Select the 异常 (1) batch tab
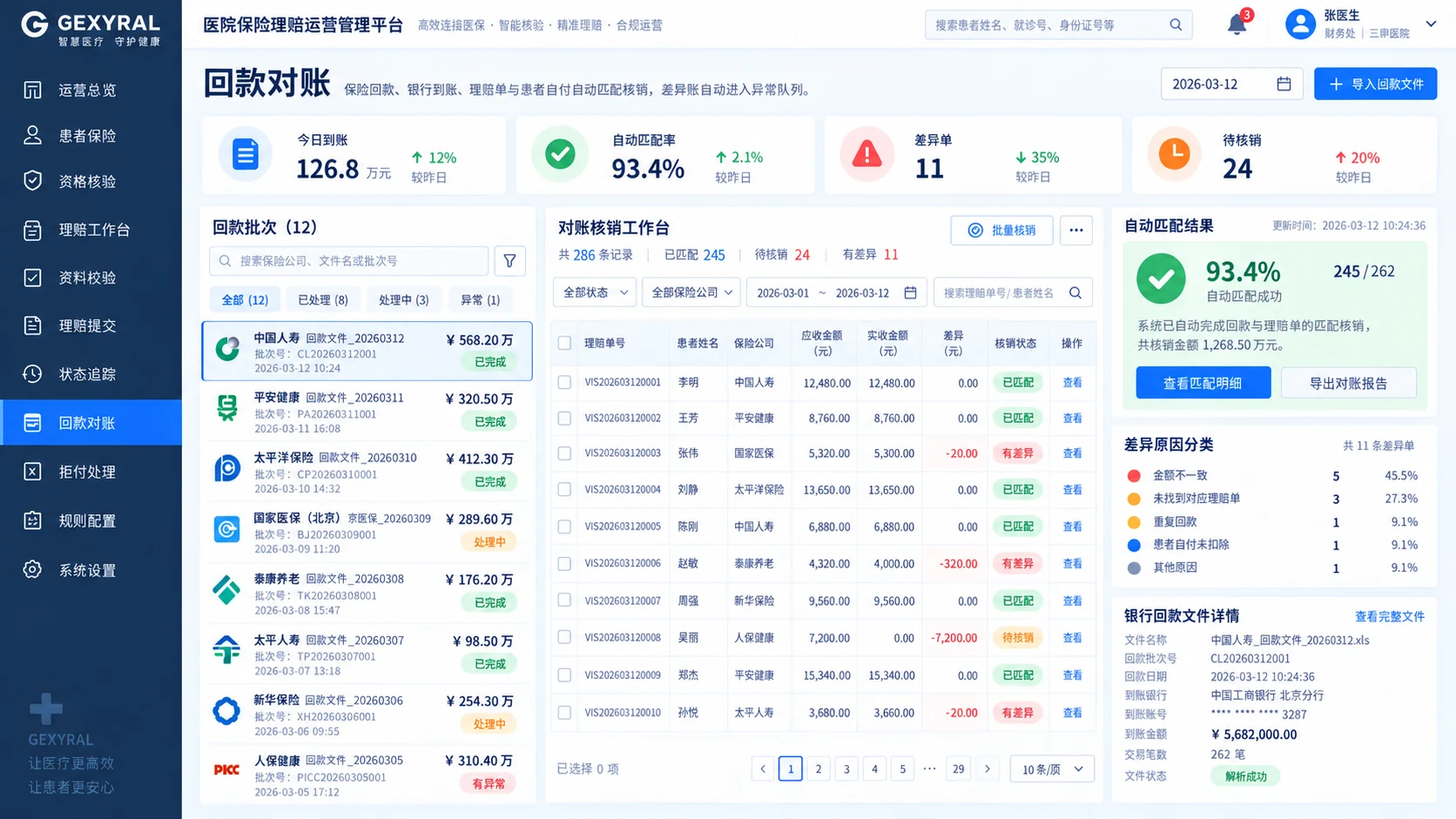Screen dimensions: 1456x819 pyautogui.click(x=480, y=299)
